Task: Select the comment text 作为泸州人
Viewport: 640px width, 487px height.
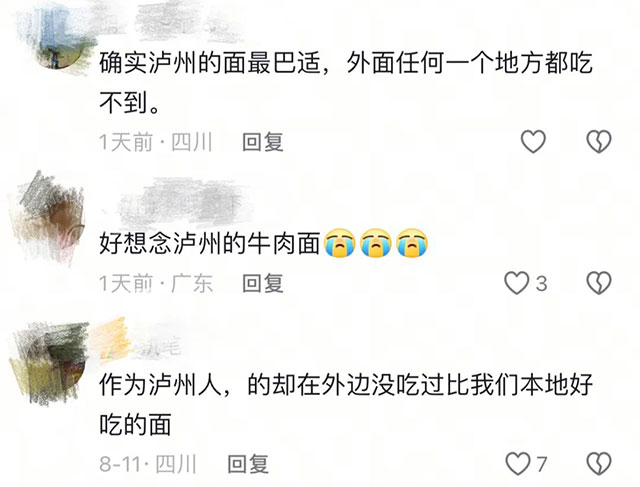Action: pyautogui.click(x=160, y=385)
